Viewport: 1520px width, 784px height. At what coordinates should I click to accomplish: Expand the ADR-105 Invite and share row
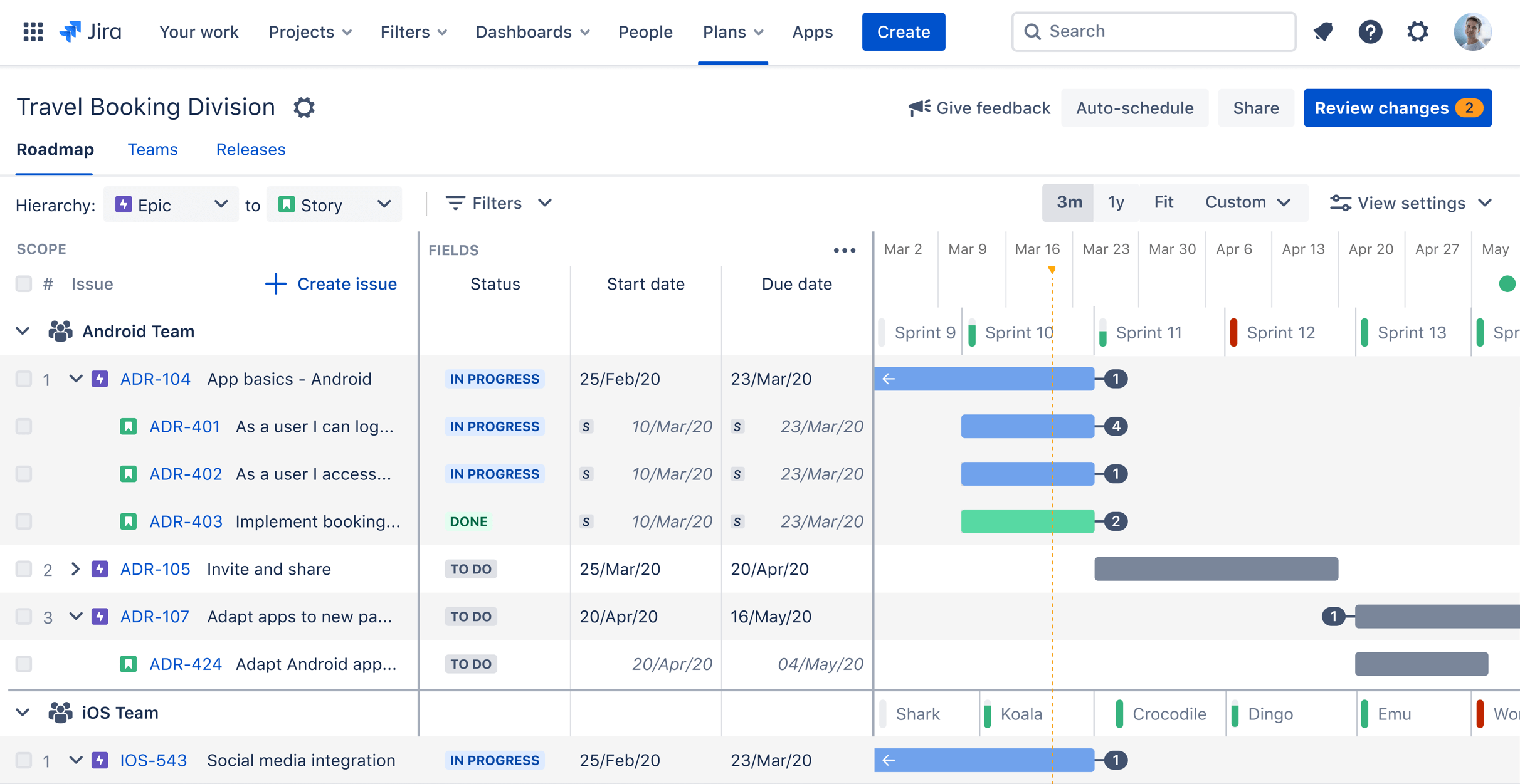pyautogui.click(x=74, y=569)
